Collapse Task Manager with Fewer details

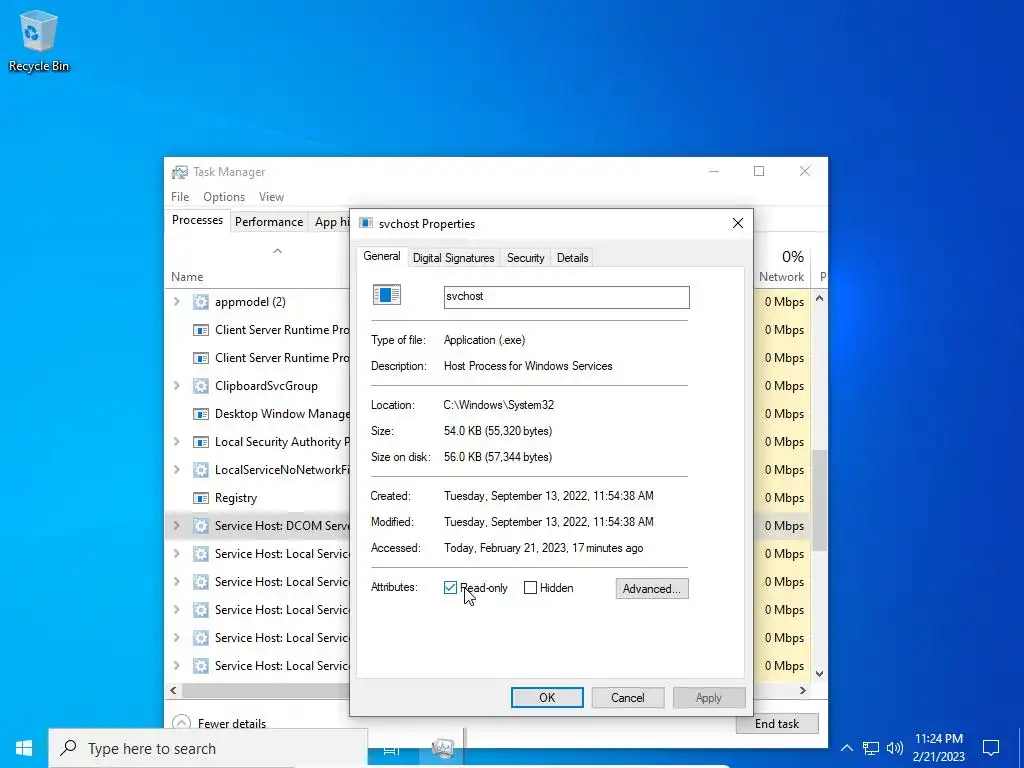tap(219, 724)
